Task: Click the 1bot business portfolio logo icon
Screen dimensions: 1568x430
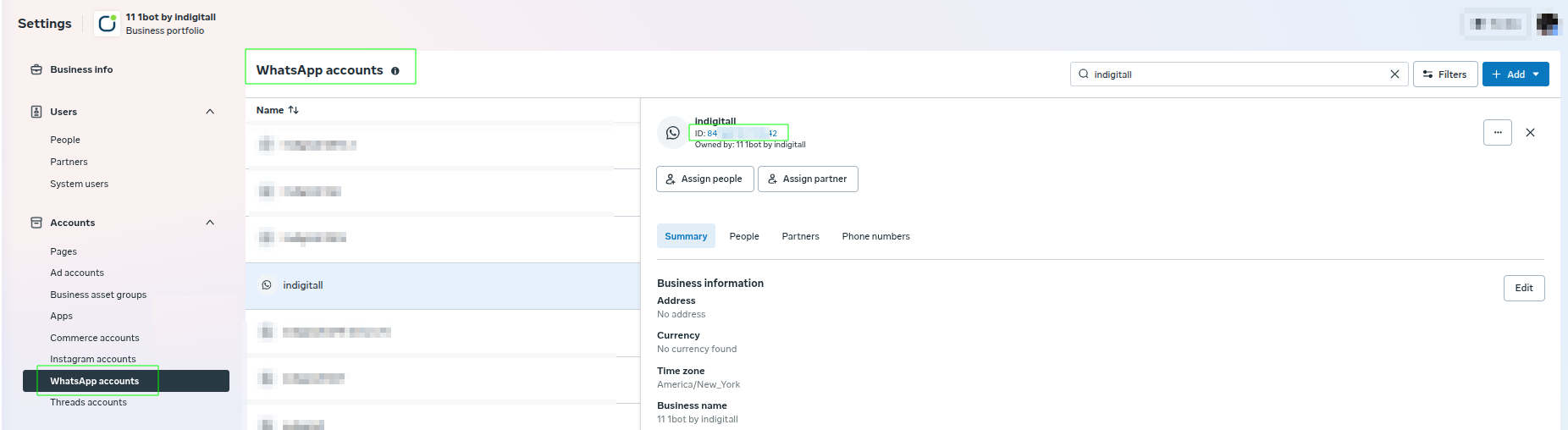Action: pos(107,24)
